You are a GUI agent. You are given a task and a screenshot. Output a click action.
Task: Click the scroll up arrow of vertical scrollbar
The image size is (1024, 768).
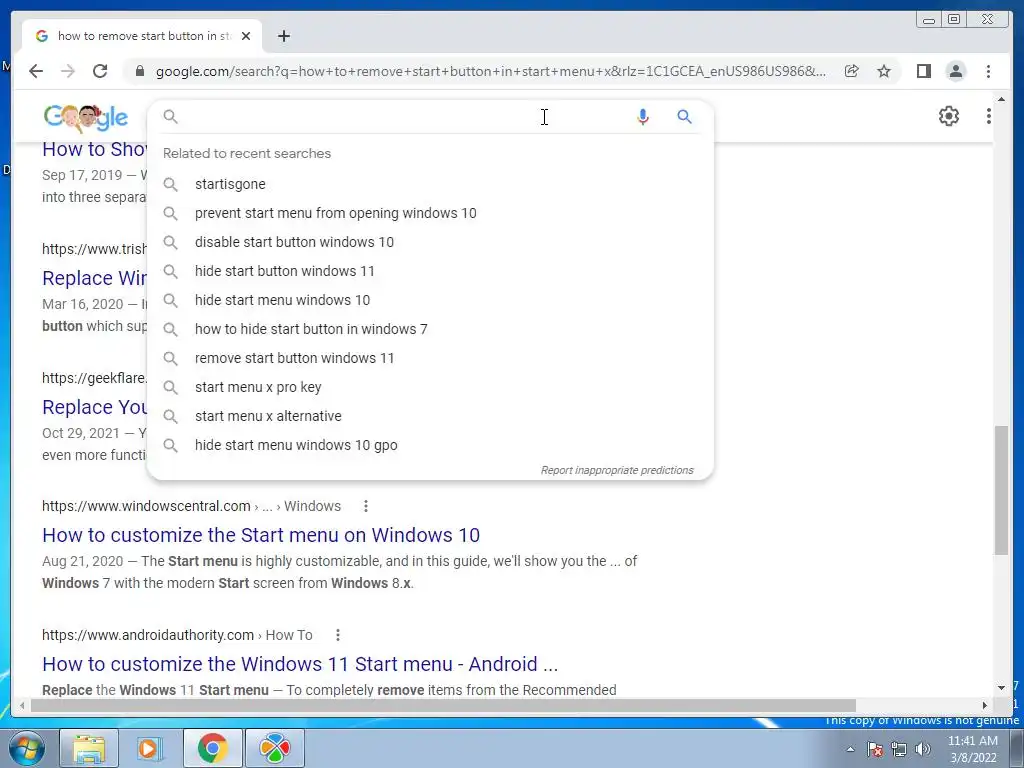(x=1001, y=99)
